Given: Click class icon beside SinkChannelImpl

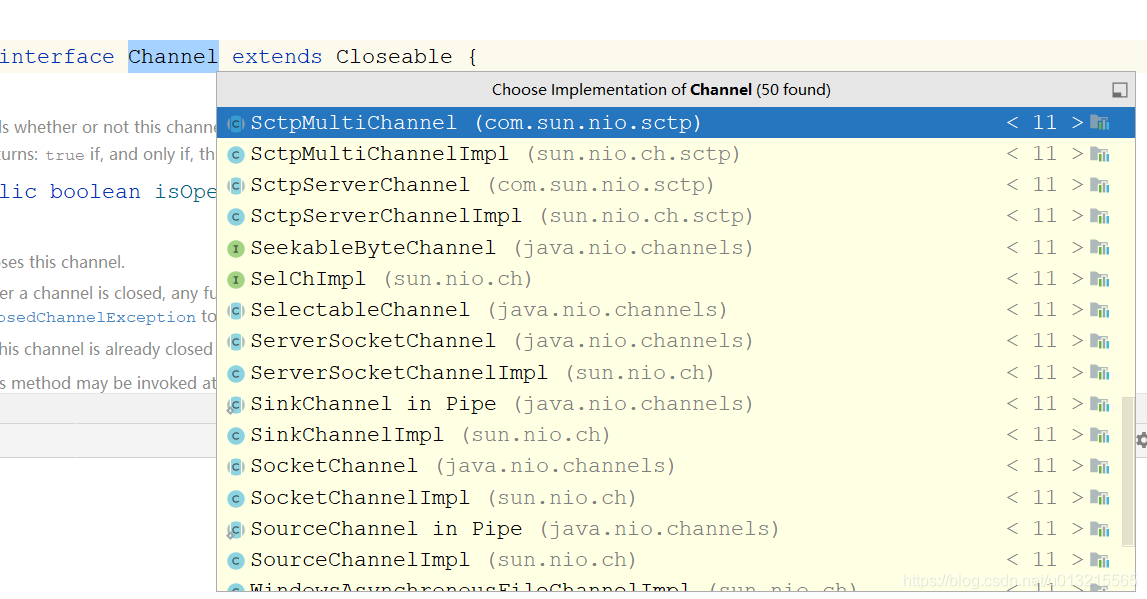Looking at the screenshot, I should tap(236, 436).
